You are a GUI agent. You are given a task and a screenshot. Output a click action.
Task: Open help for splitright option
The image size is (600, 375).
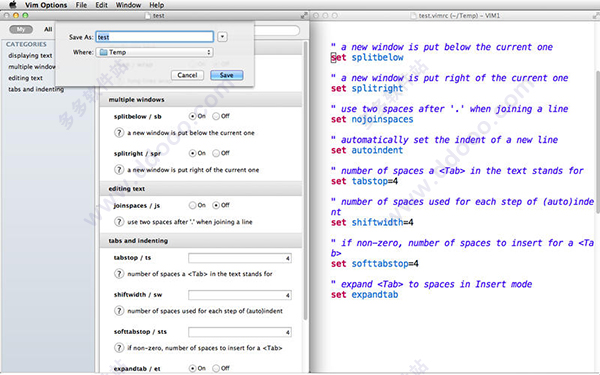[119, 170]
